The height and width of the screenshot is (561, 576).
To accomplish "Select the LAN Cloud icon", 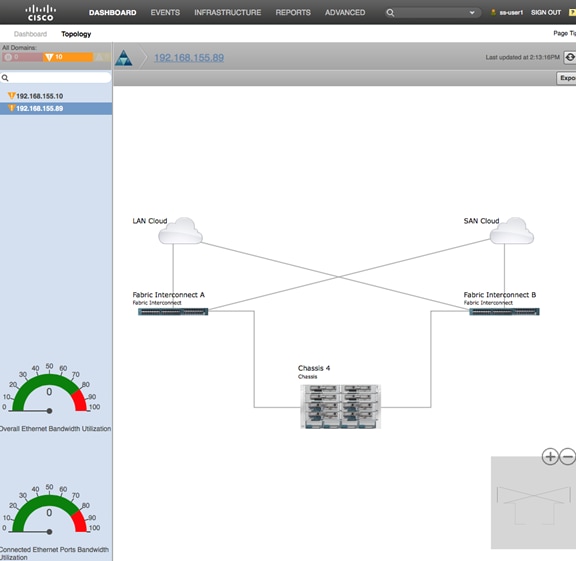I will [180, 231].
